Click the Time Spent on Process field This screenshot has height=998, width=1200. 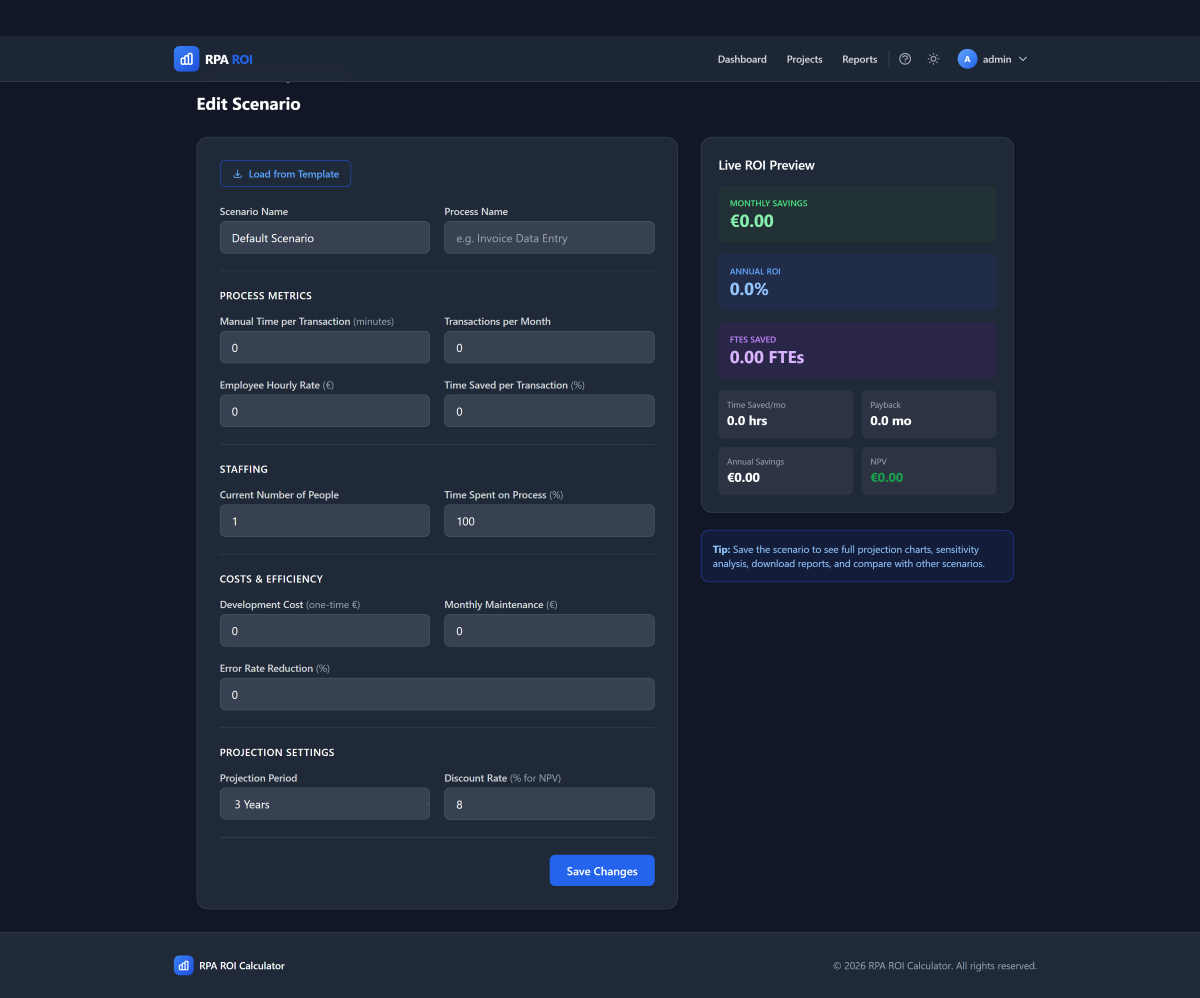click(x=549, y=520)
